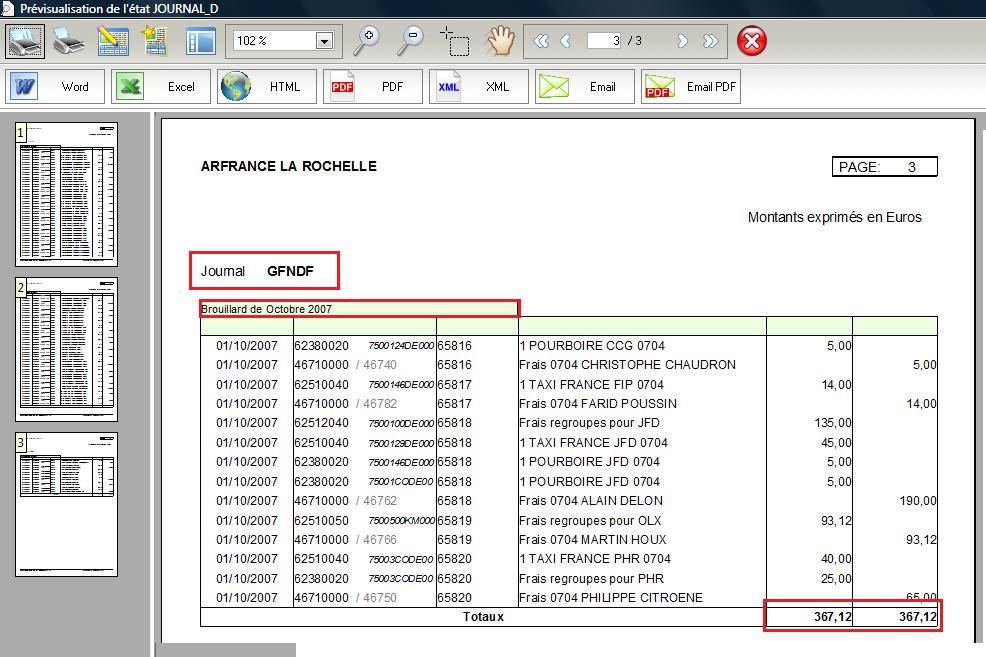This screenshot has width=986, height=657.
Task: Click the zoom in magnifier icon
Action: (367, 41)
